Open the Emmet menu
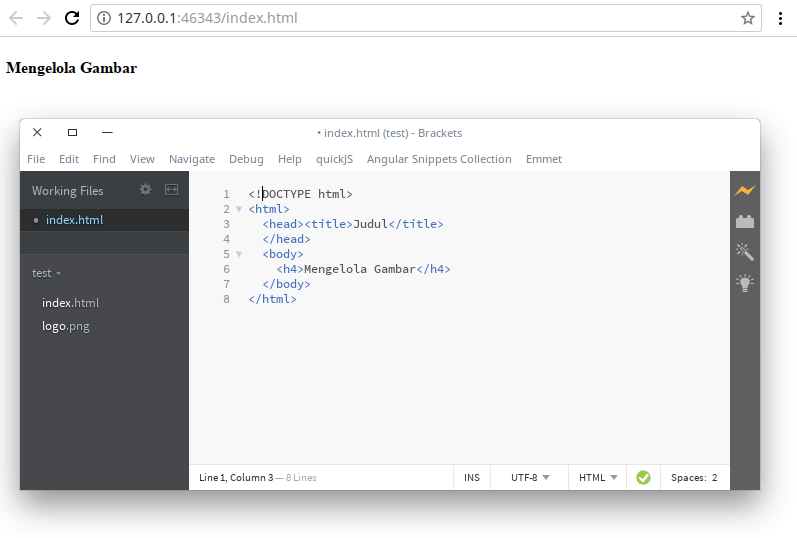The image size is (797, 538). [544, 159]
